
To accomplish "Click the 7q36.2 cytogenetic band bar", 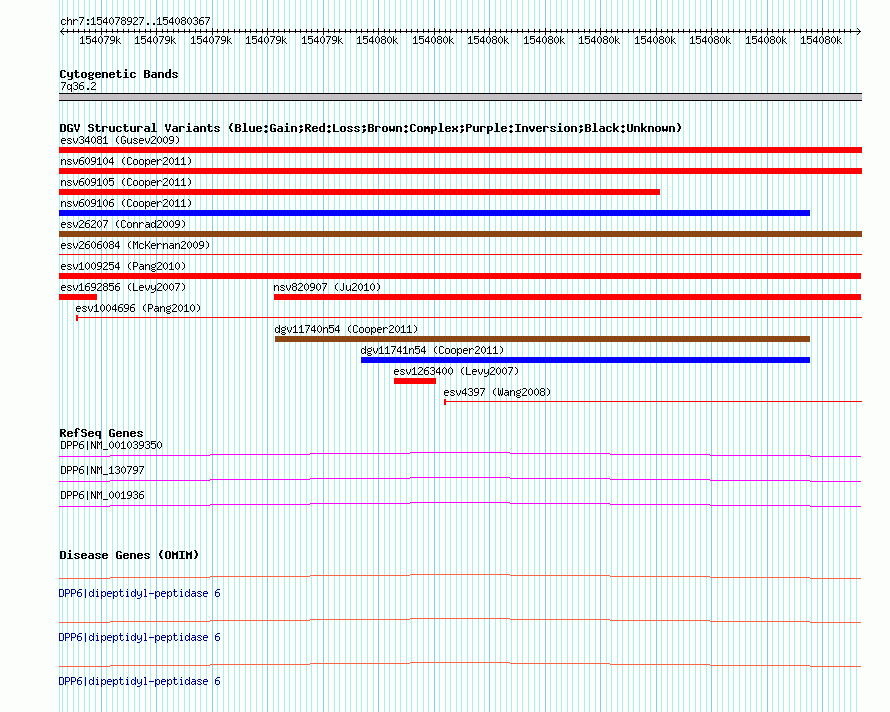I will 460,97.
